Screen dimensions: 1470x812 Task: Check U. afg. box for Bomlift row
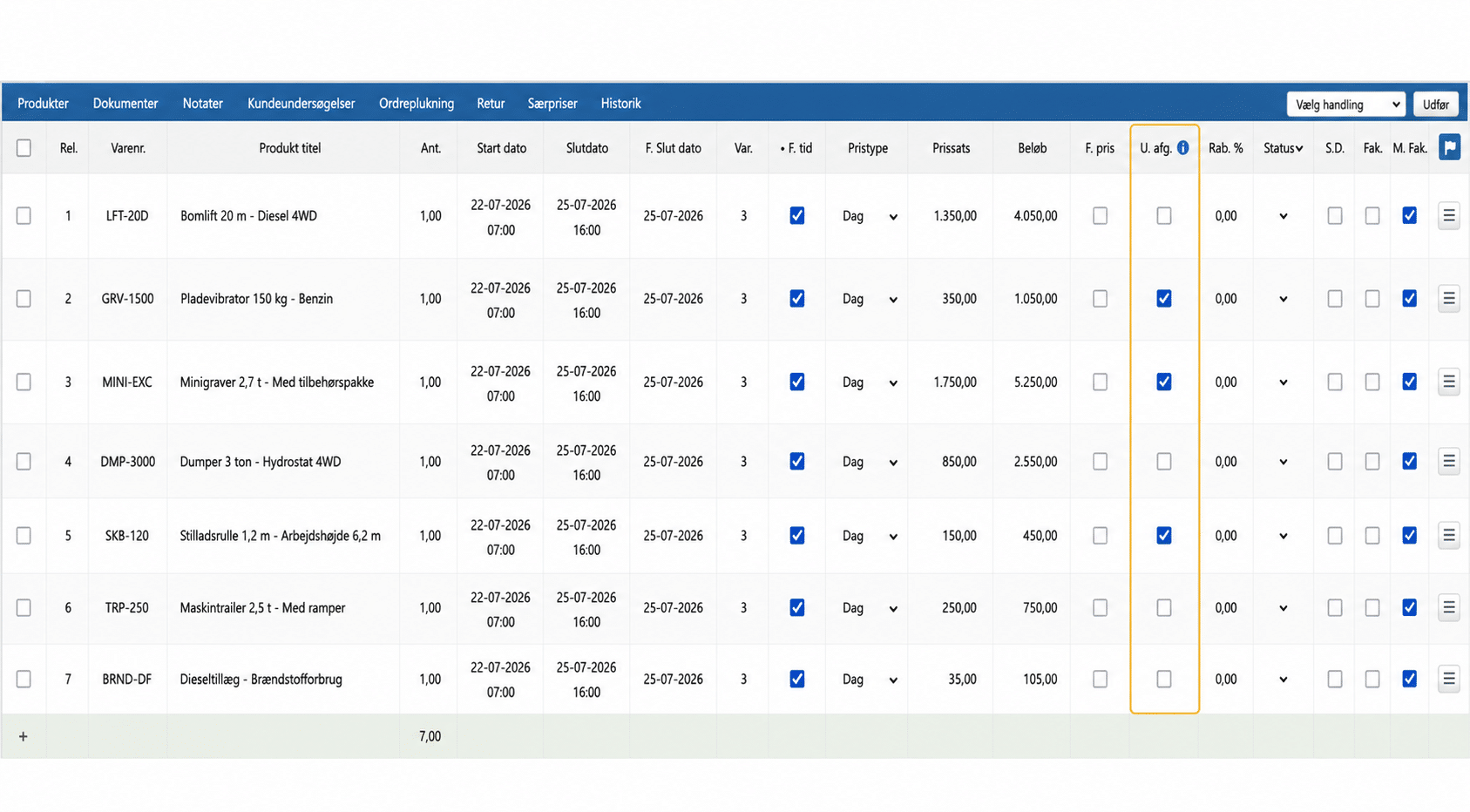(x=1163, y=215)
